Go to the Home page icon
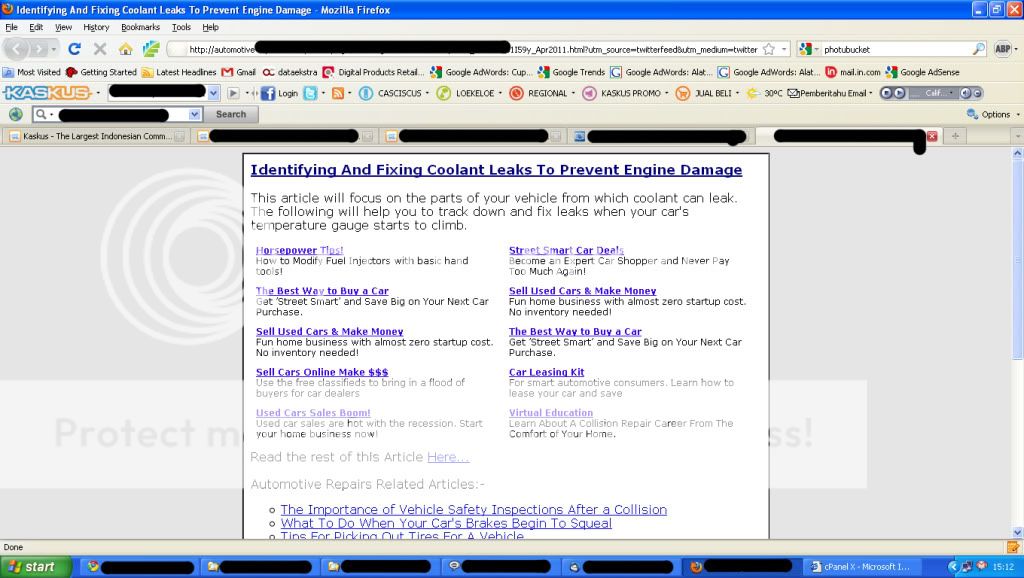The image size is (1024, 578). 125,49
